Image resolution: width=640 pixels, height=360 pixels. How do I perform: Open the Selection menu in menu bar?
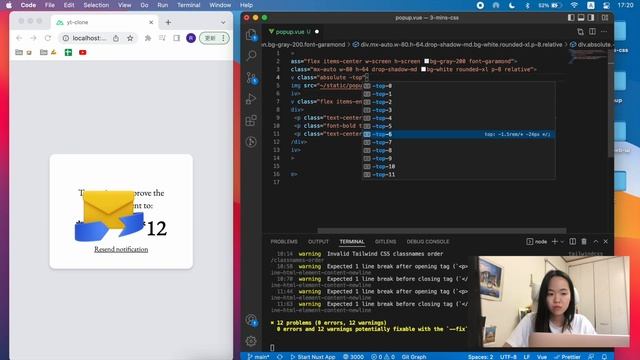pos(96,5)
